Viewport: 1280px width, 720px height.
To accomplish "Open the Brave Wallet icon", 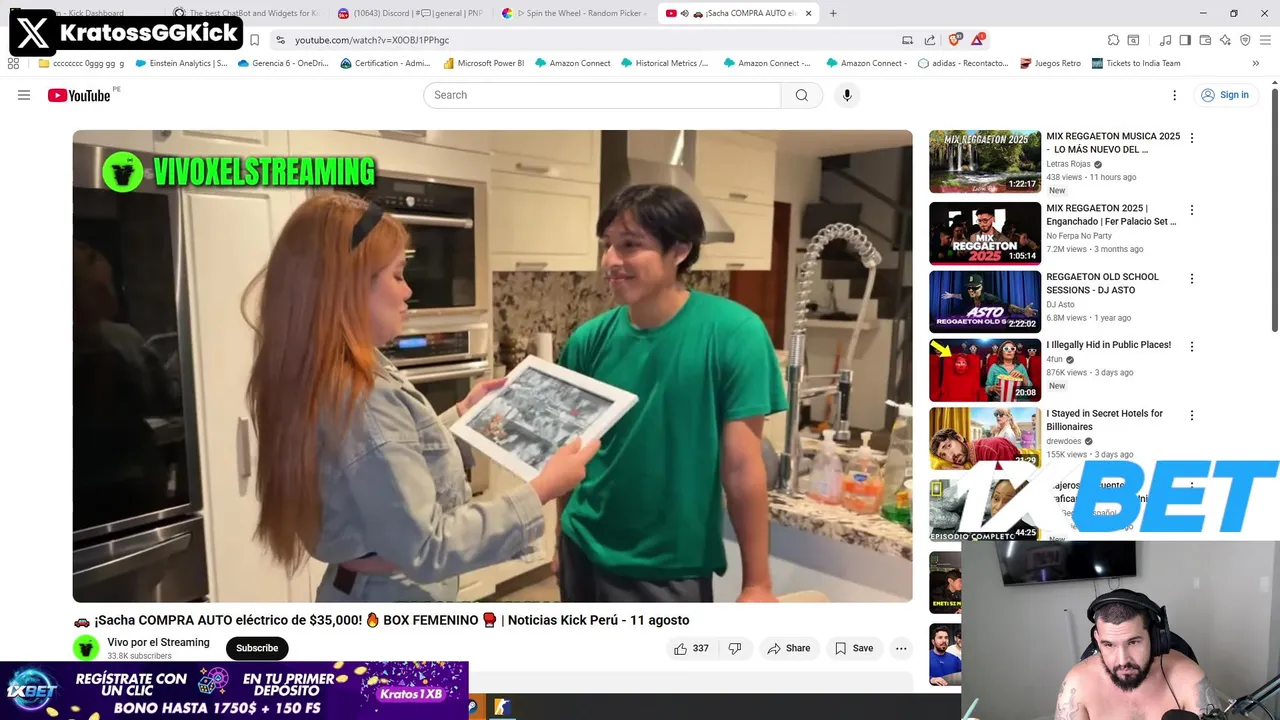I will pos(1205,40).
